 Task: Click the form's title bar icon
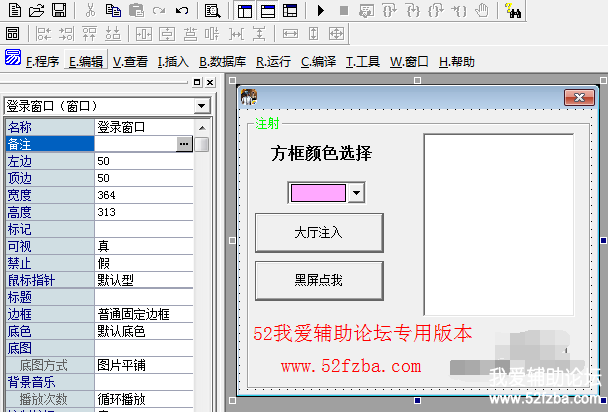(x=249, y=97)
